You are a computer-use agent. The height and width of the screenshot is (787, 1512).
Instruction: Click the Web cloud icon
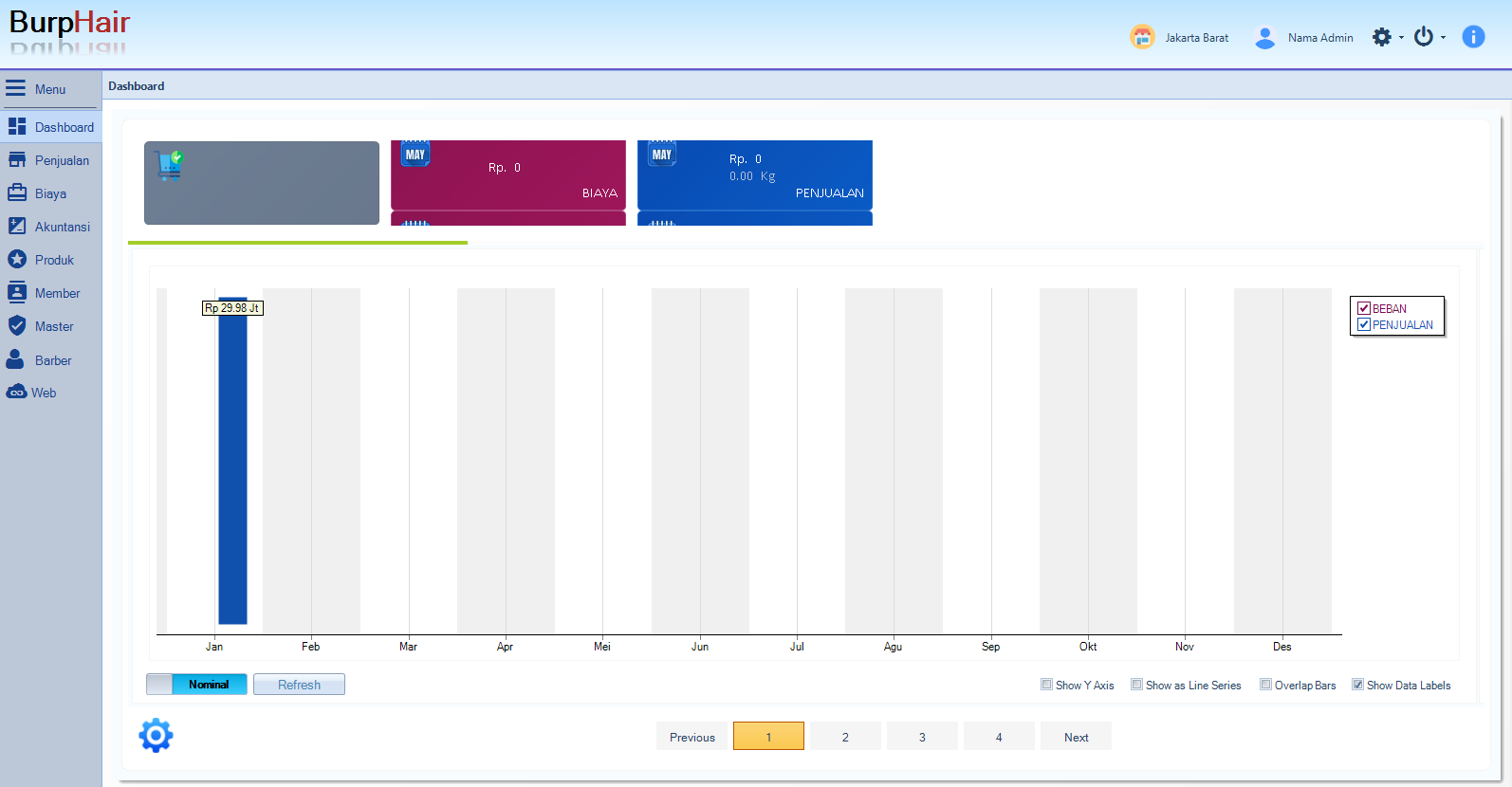[x=16, y=393]
